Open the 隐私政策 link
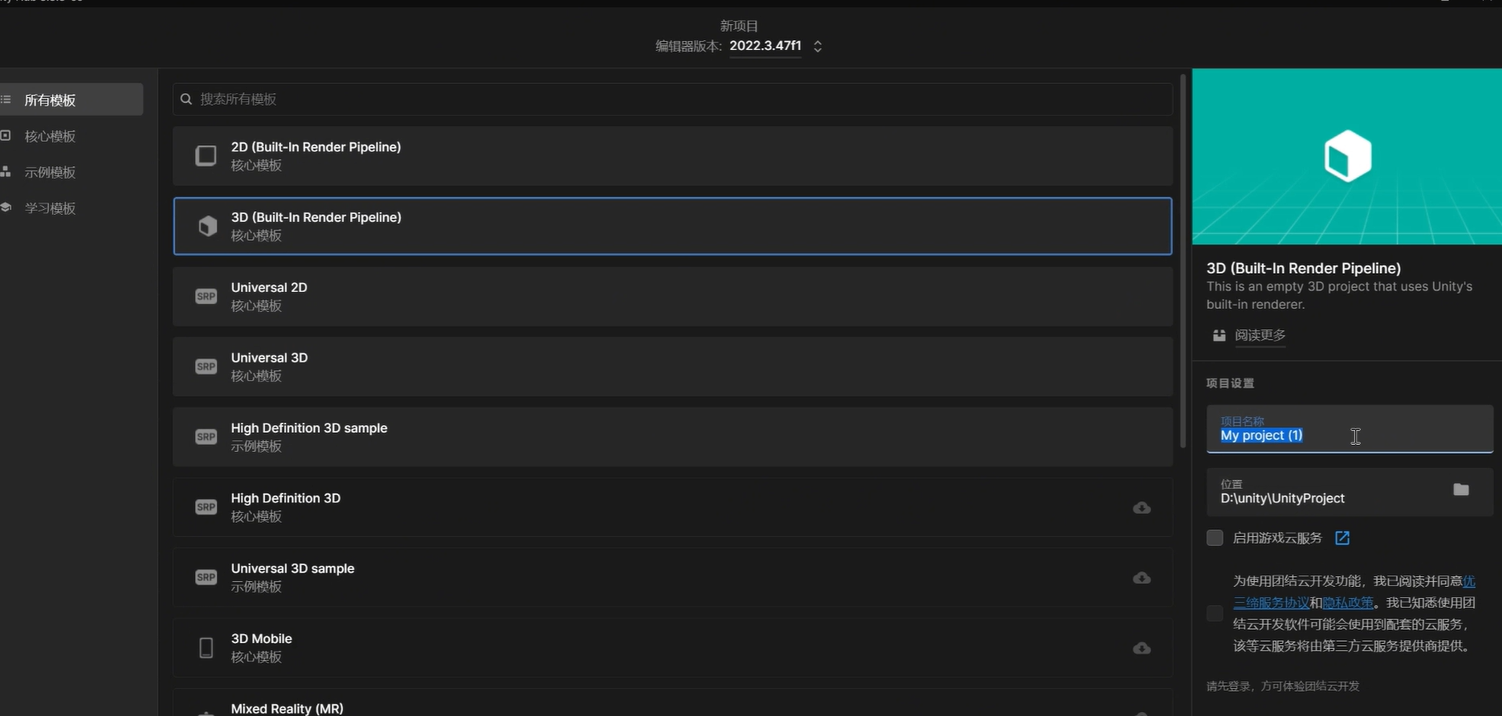Image resolution: width=1502 pixels, height=716 pixels. click(x=1347, y=602)
